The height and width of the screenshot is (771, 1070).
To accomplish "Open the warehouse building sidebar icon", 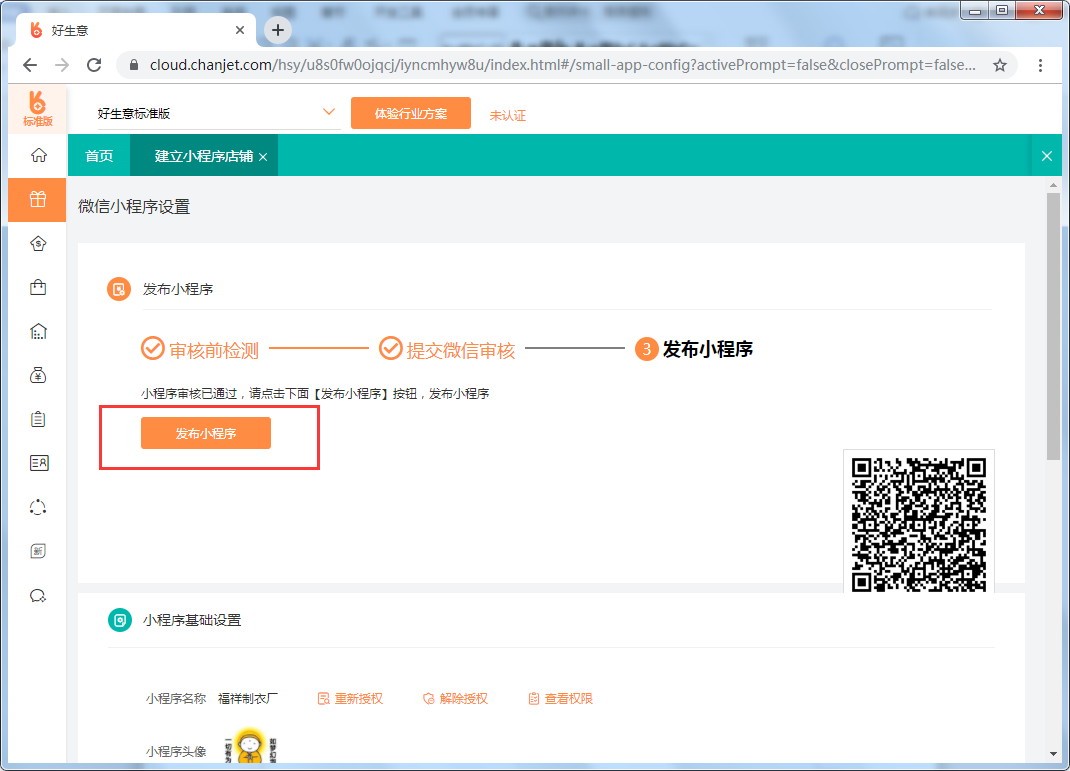I will coord(38,332).
